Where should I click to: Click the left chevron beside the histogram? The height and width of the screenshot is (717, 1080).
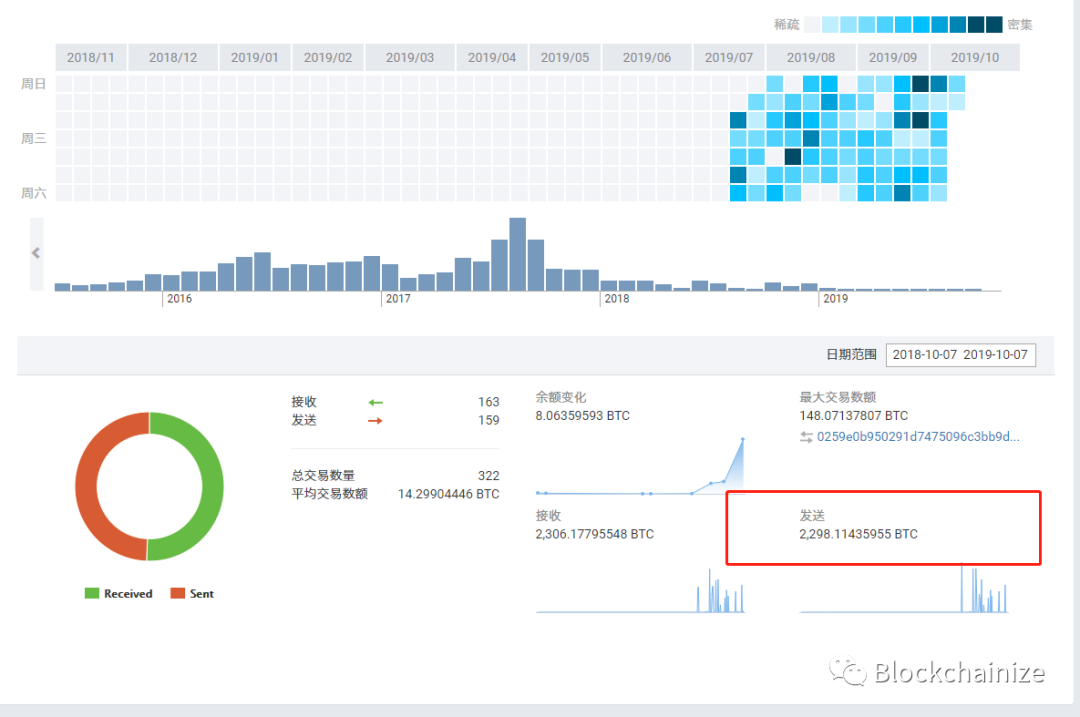37,253
